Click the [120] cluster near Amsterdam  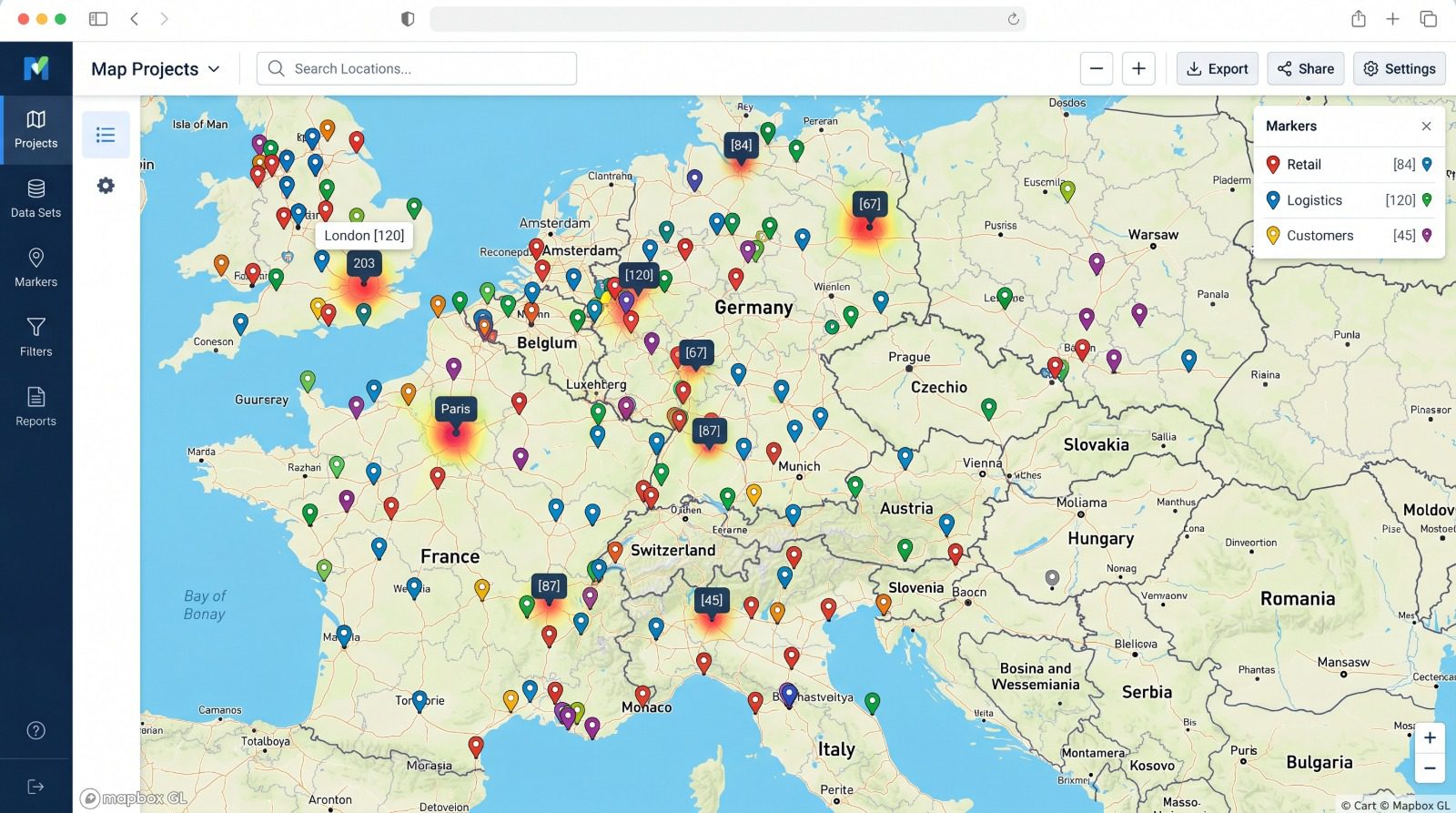click(x=639, y=275)
